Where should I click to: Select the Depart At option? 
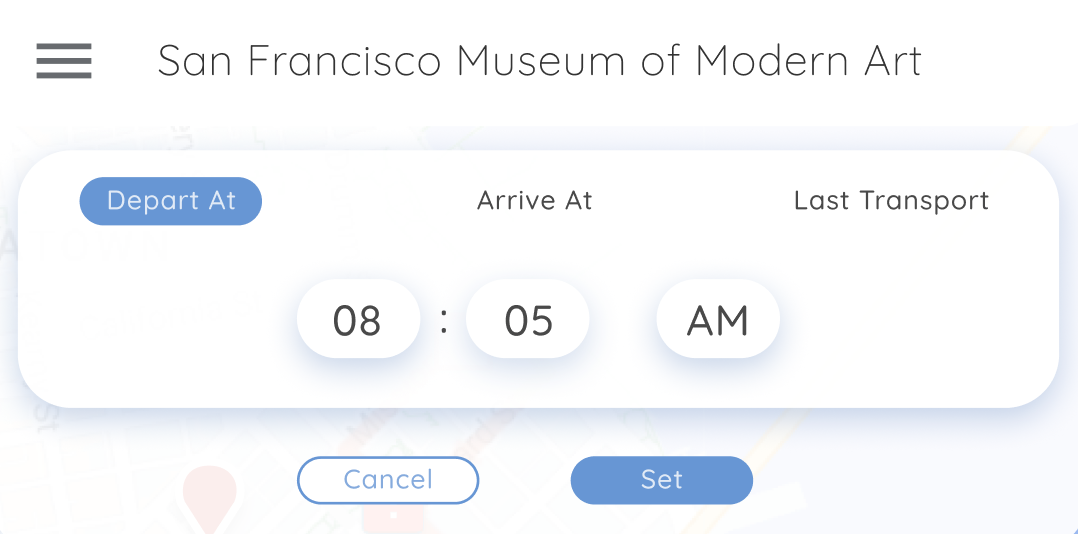(x=171, y=201)
